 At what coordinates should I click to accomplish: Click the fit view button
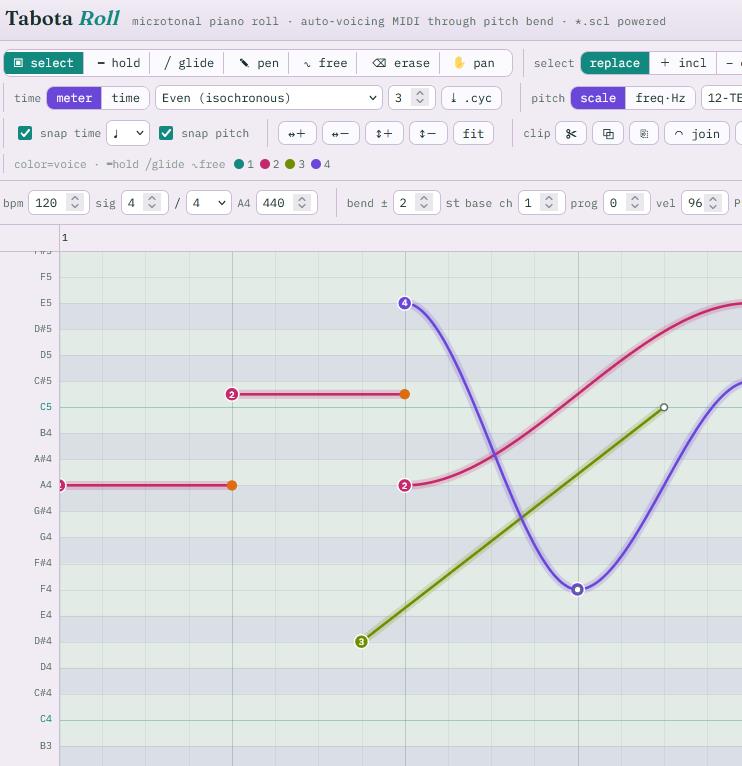[473, 133]
